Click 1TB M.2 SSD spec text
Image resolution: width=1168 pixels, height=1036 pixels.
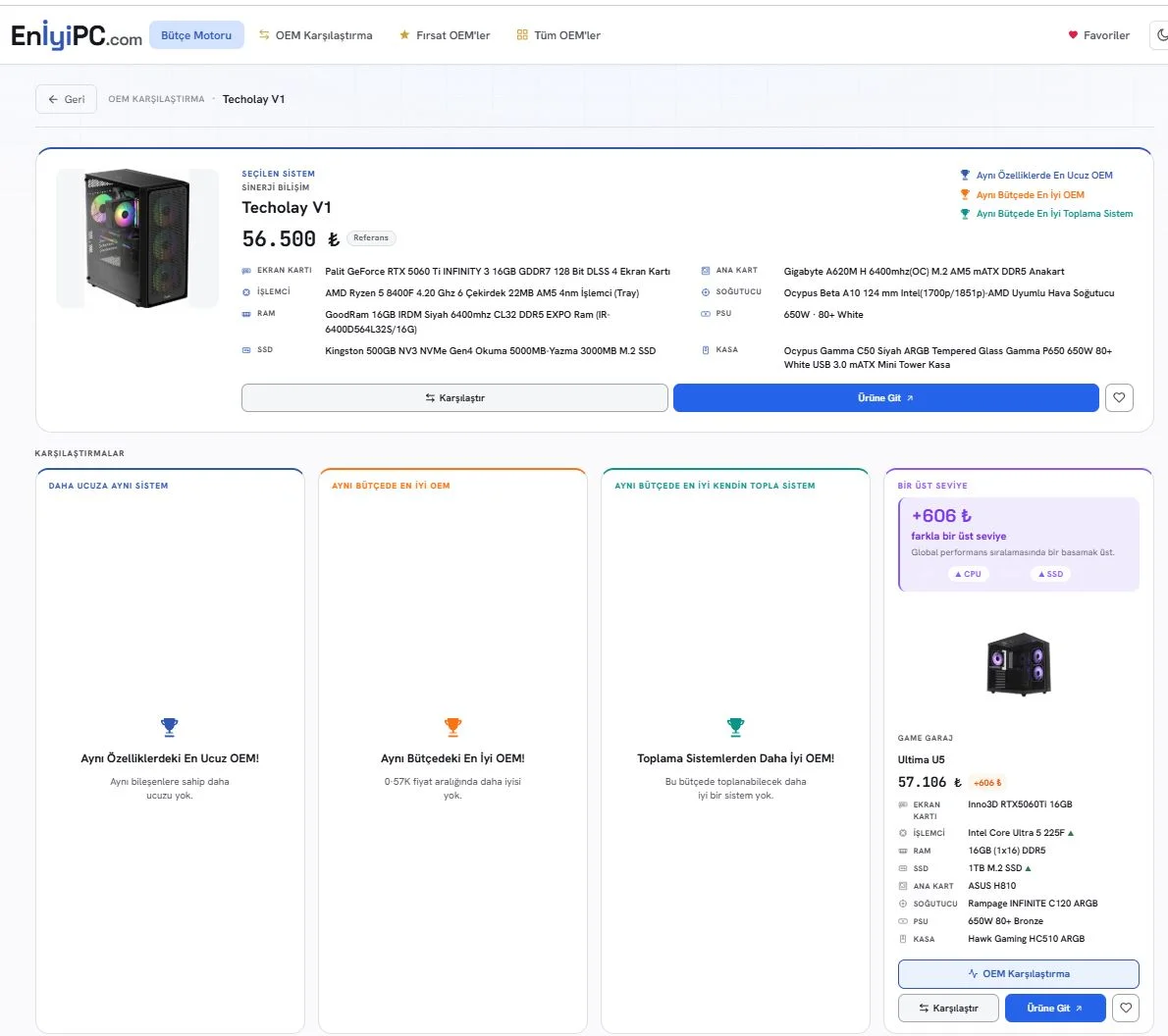pos(995,867)
